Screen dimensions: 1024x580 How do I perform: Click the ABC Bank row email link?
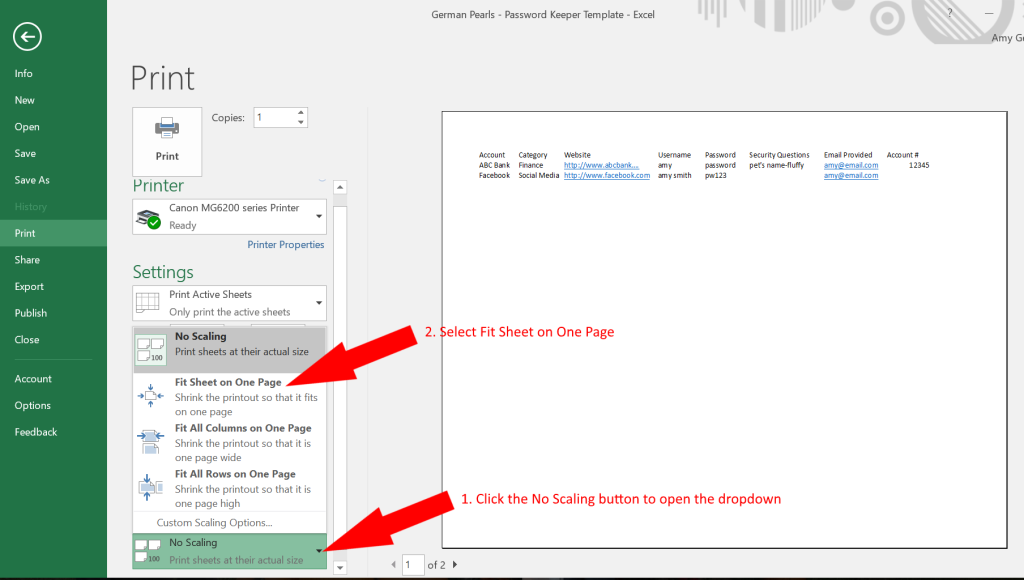click(x=851, y=165)
